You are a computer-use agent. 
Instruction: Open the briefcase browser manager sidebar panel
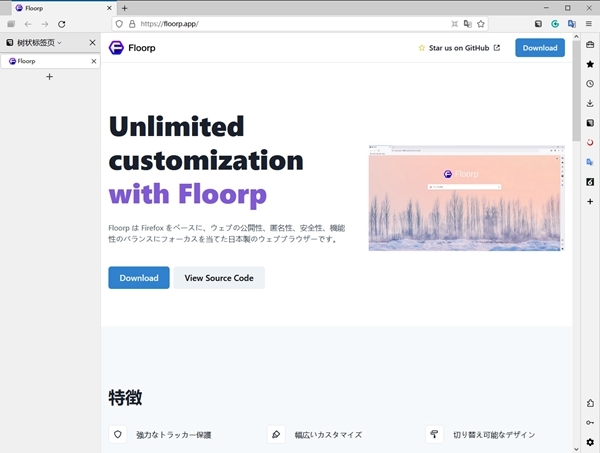click(590, 44)
